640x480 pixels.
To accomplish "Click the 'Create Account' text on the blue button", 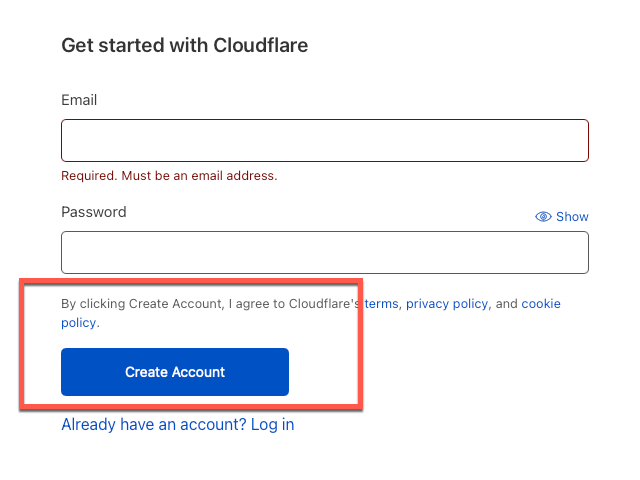I will click(x=175, y=372).
